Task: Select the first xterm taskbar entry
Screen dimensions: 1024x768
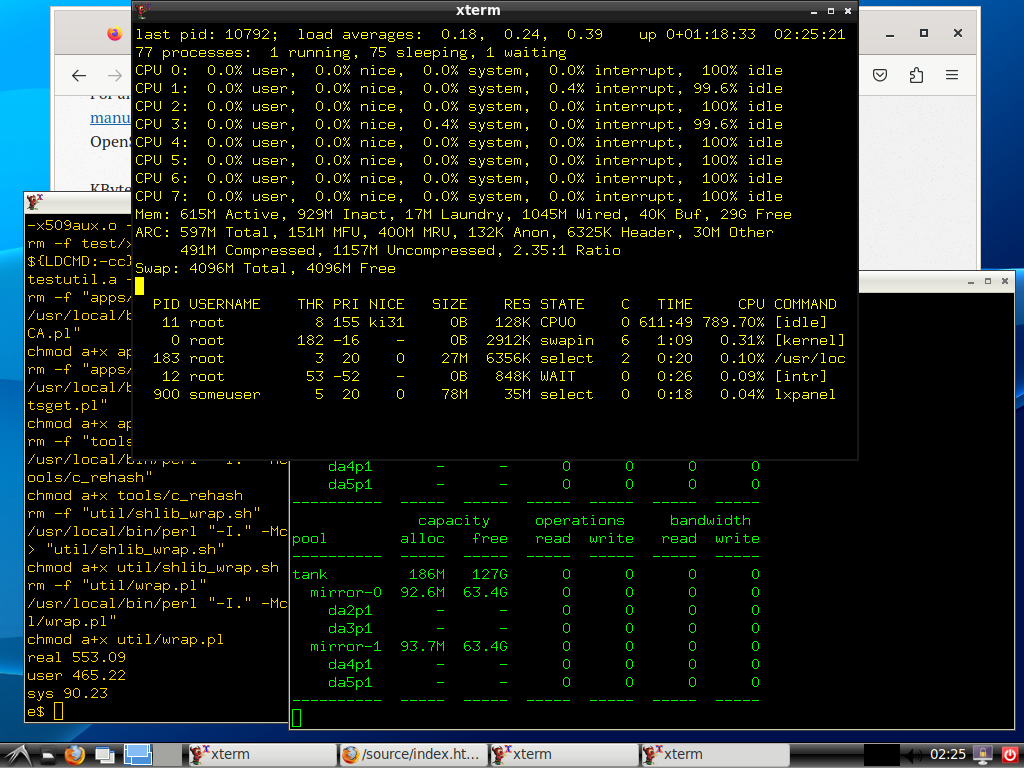Action: [x=262, y=754]
